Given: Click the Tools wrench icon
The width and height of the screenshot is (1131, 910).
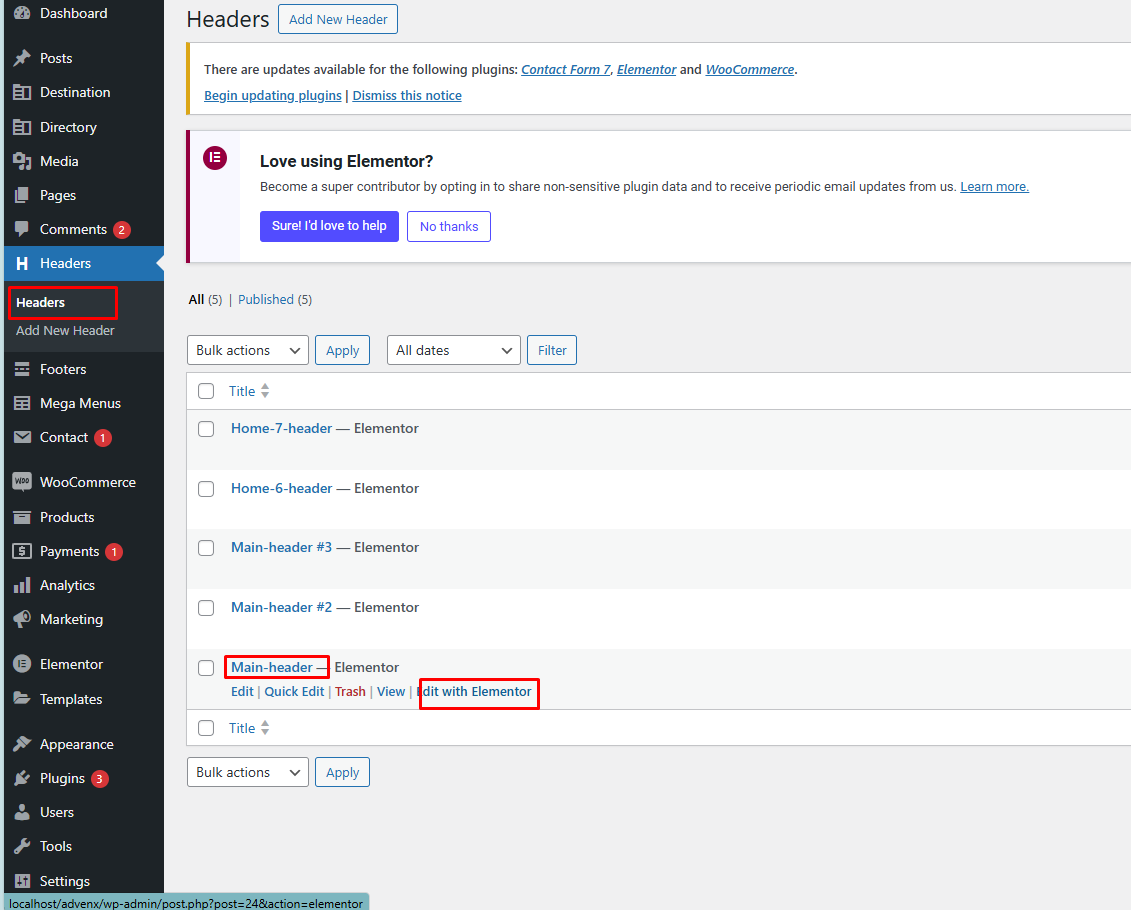Looking at the screenshot, I should [x=22, y=846].
